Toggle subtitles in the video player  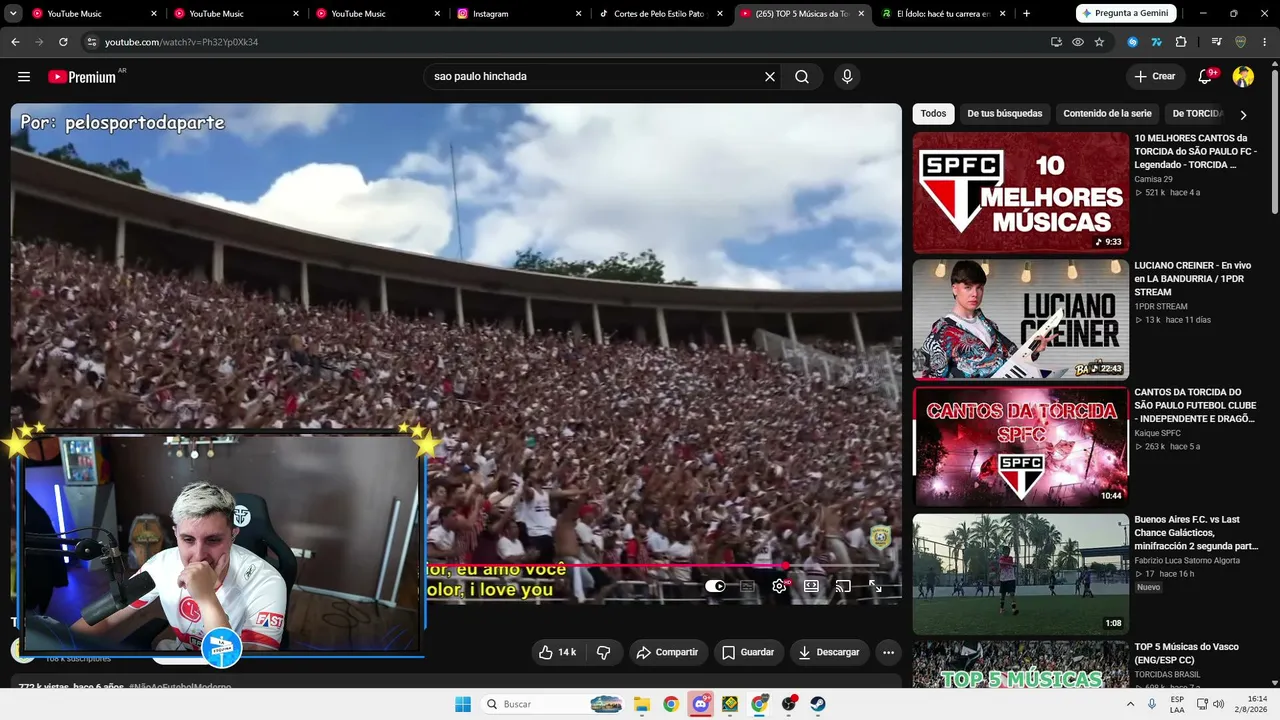tap(747, 587)
